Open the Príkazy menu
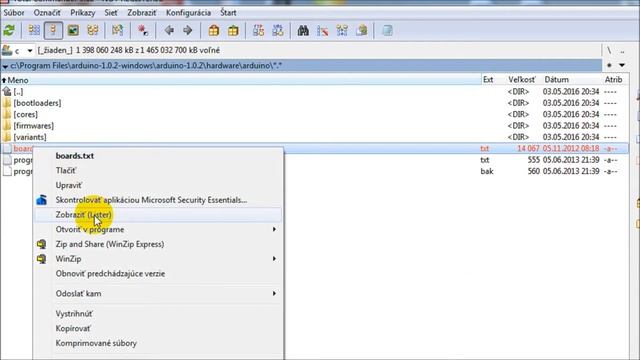Screen dimensions: 640x360 coord(83,13)
